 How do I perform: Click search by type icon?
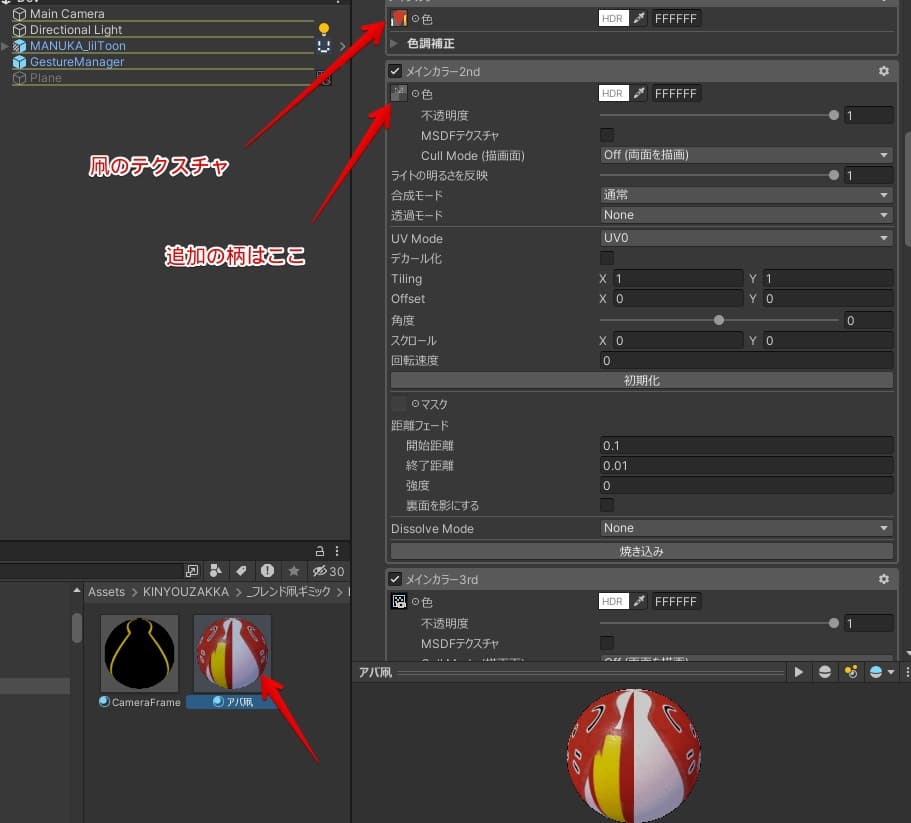pyautogui.click(x=216, y=571)
